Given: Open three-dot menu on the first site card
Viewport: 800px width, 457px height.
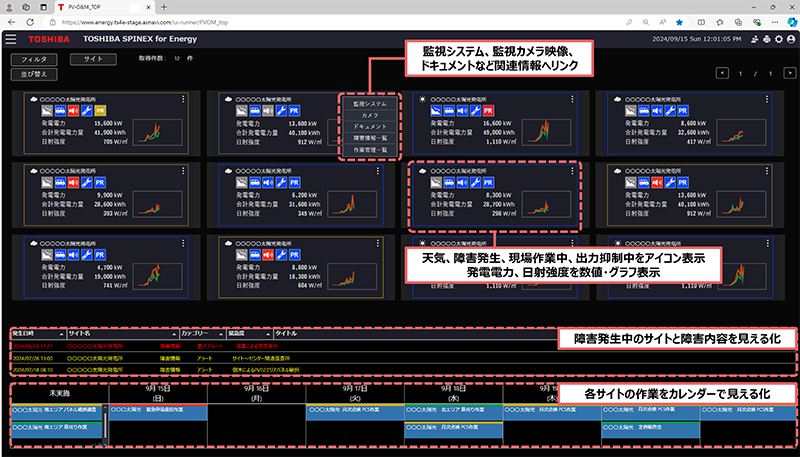Looking at the screenshot, I should (184, 99).
